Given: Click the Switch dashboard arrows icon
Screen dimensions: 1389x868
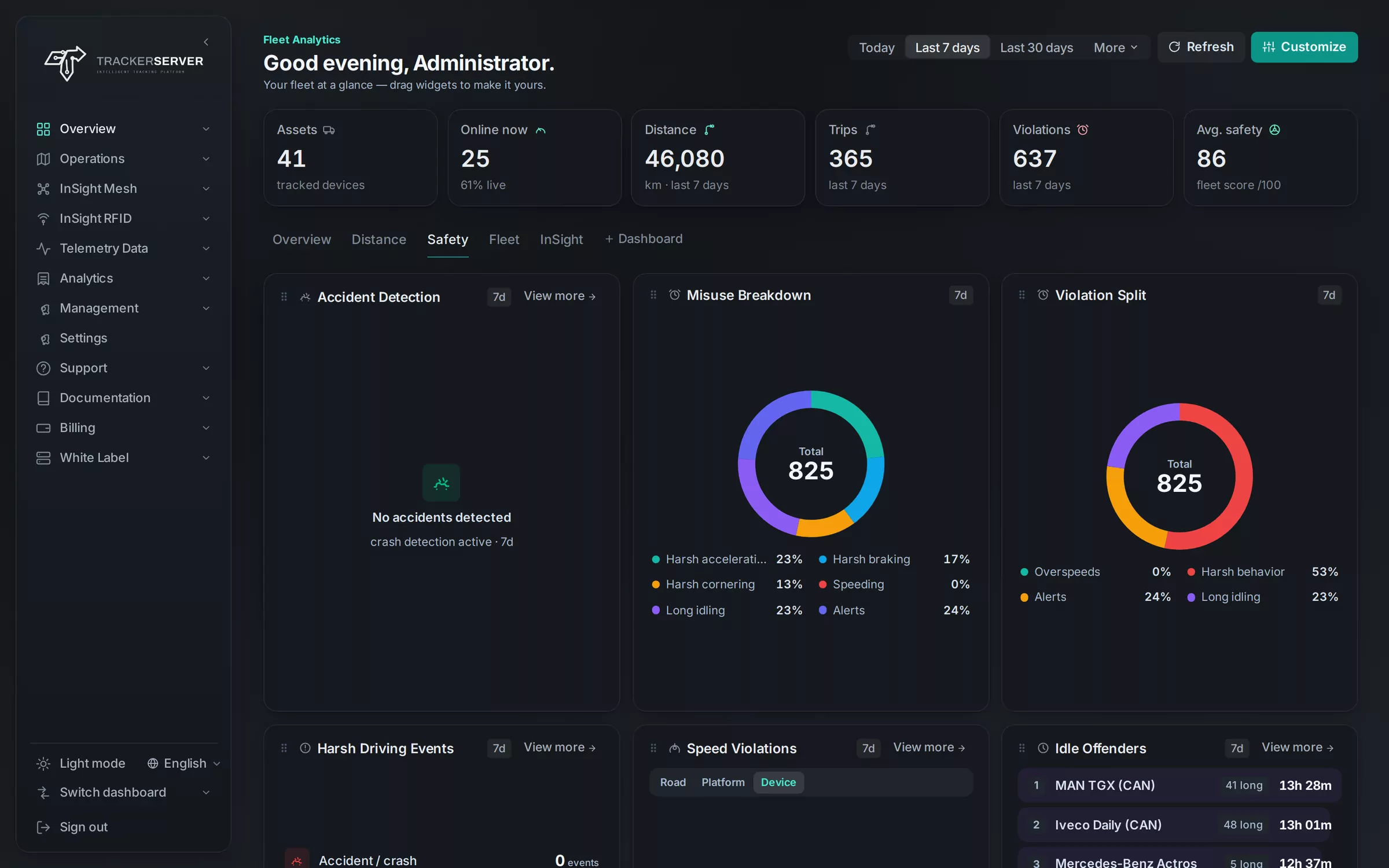Looking at the screenshot, I should [43, 792].
